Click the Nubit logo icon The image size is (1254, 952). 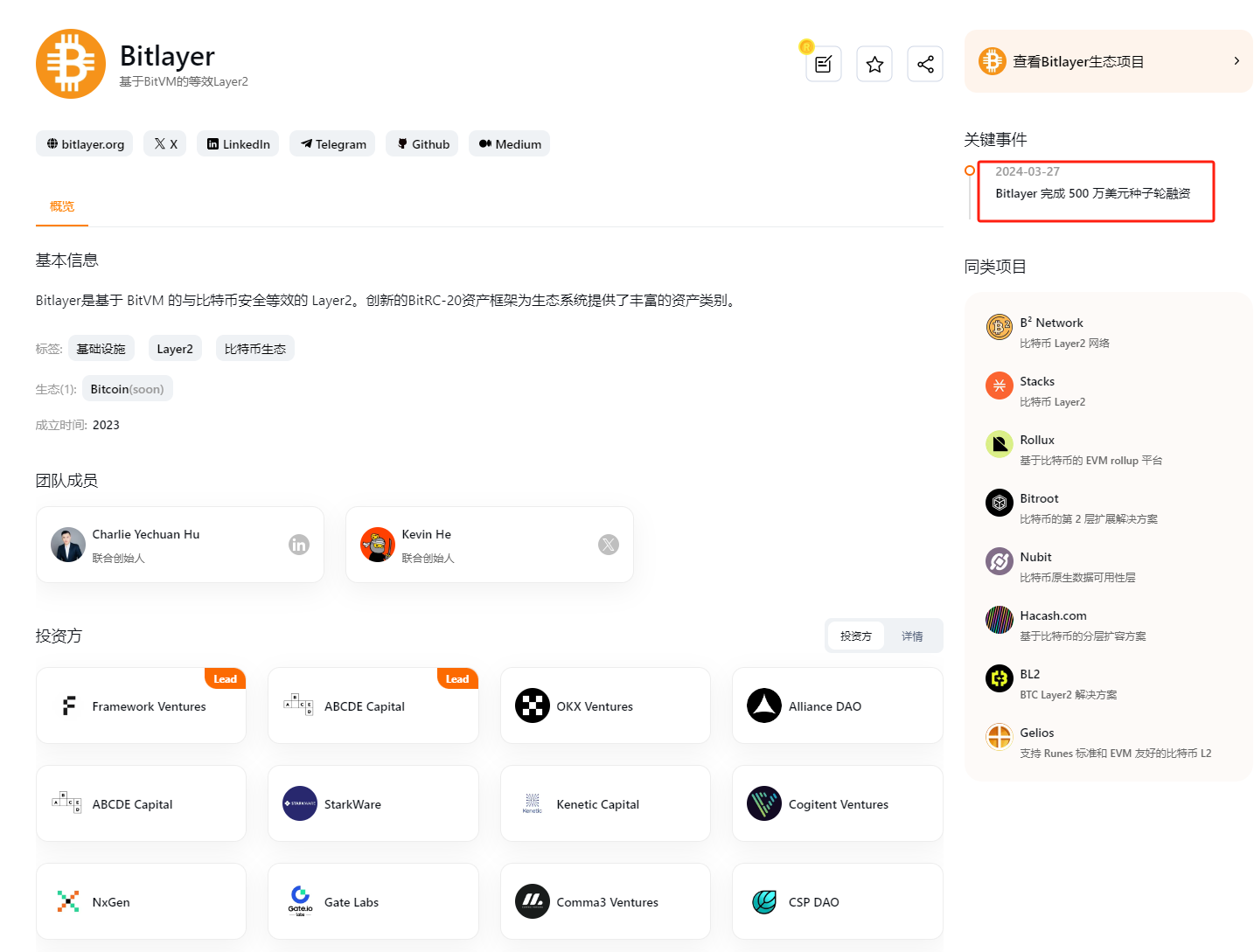(1000, 561)
